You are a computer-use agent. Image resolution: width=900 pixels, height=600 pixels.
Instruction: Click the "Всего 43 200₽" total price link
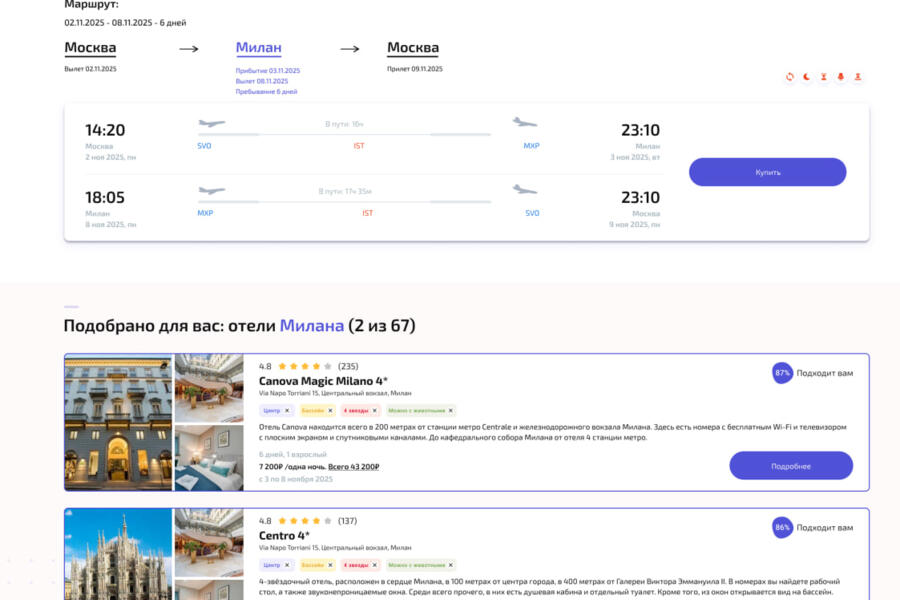click(353, 467)
